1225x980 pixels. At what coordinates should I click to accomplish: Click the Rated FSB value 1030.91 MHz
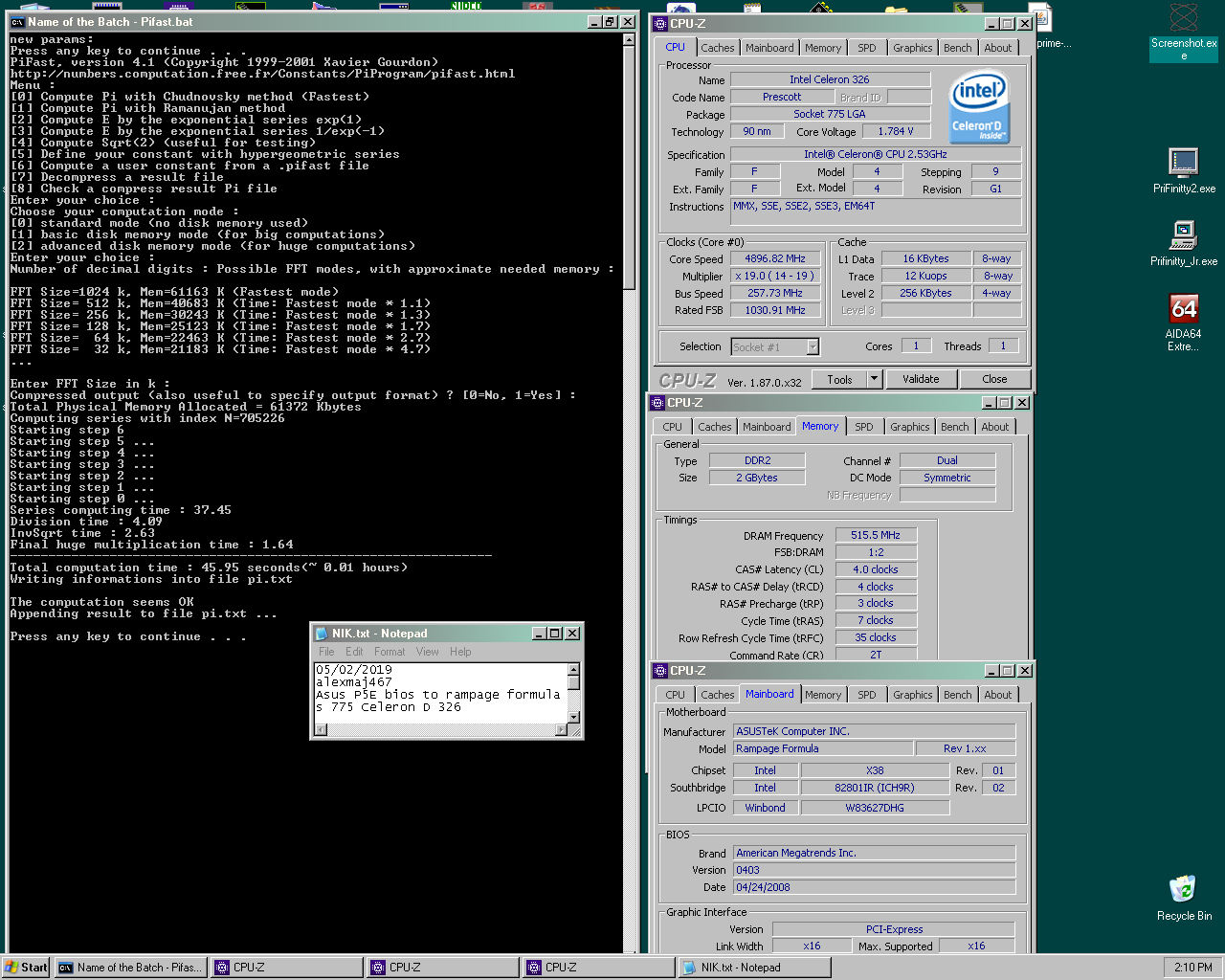[775, 311]
